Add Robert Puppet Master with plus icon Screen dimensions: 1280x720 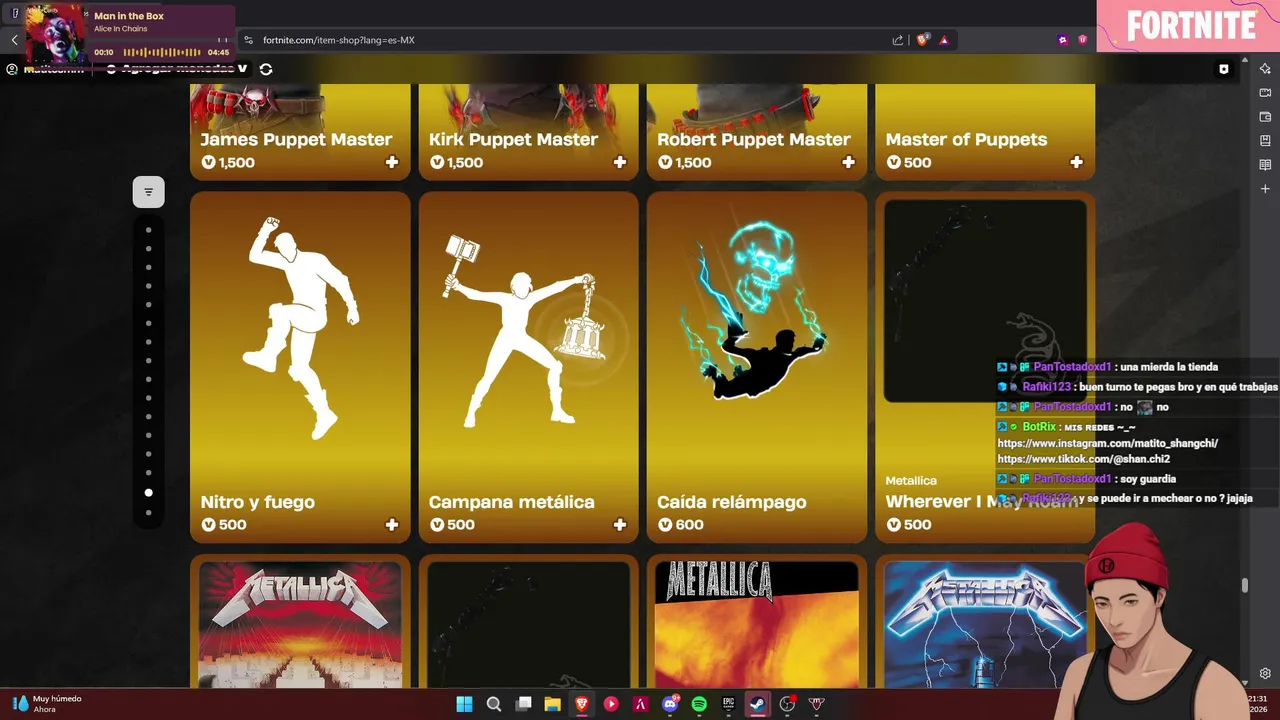(848, 162)
